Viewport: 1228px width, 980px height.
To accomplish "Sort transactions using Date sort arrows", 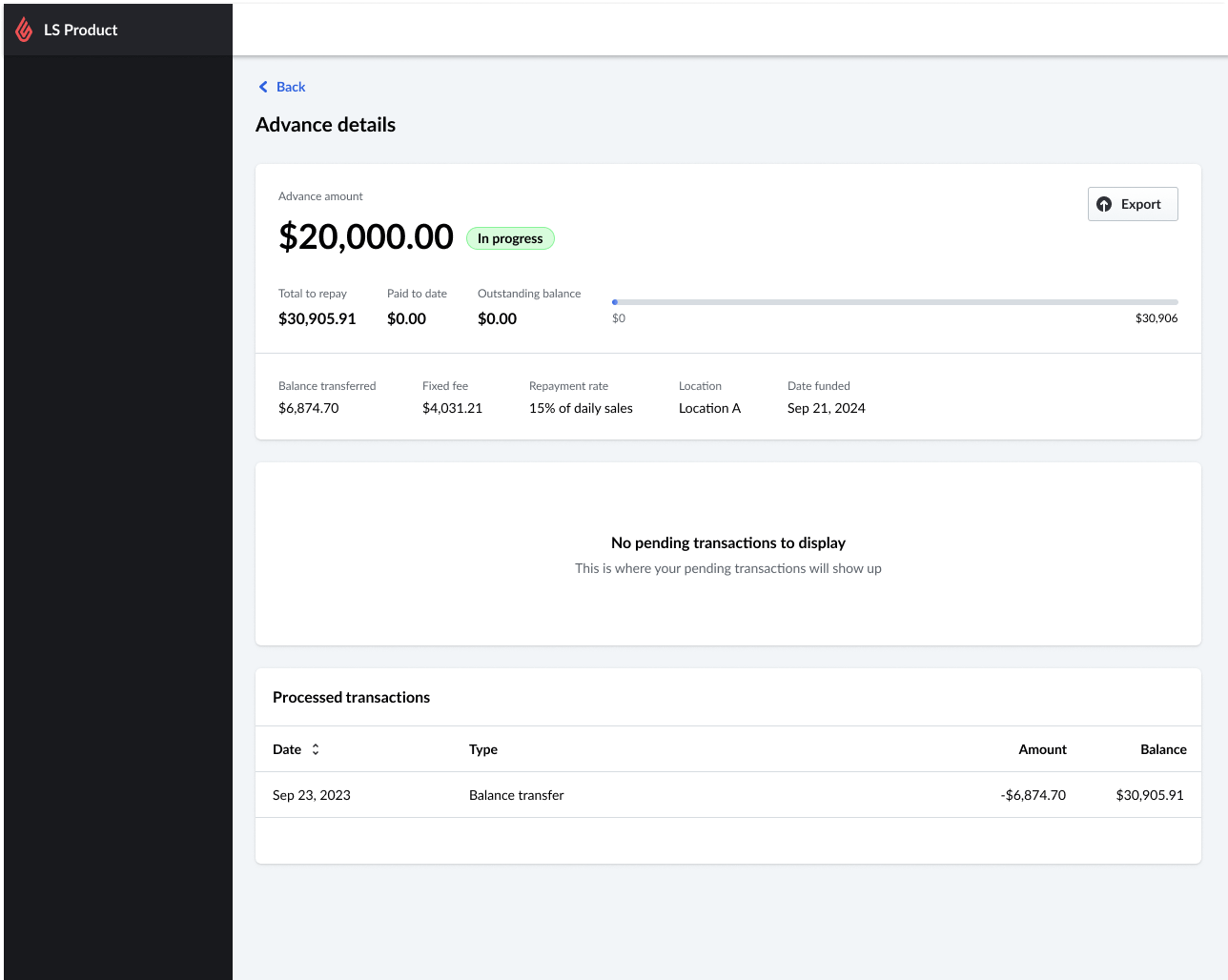I will tap(316, 749).
